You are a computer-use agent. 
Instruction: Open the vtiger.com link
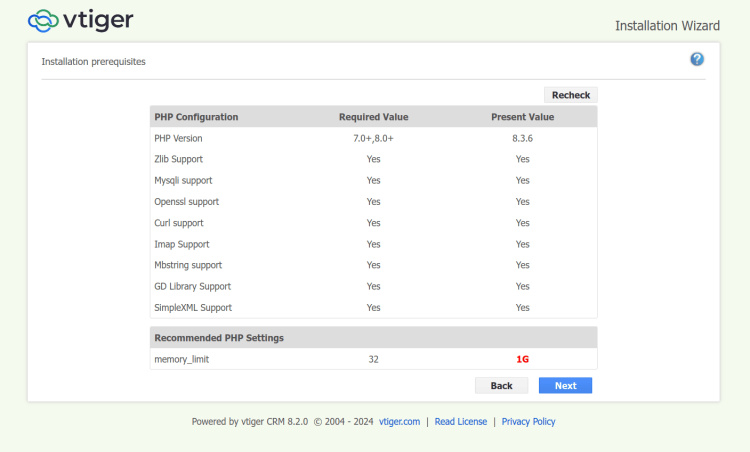point(399,422)
